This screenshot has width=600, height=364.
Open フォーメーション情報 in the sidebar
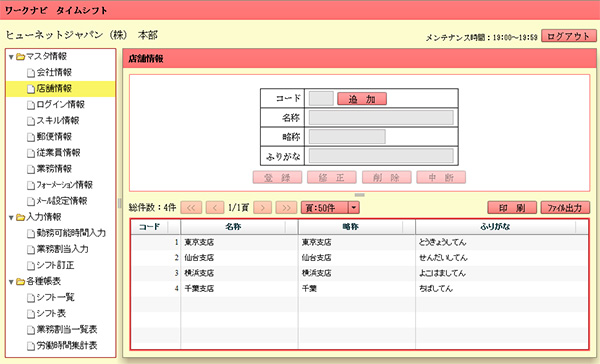64,185
